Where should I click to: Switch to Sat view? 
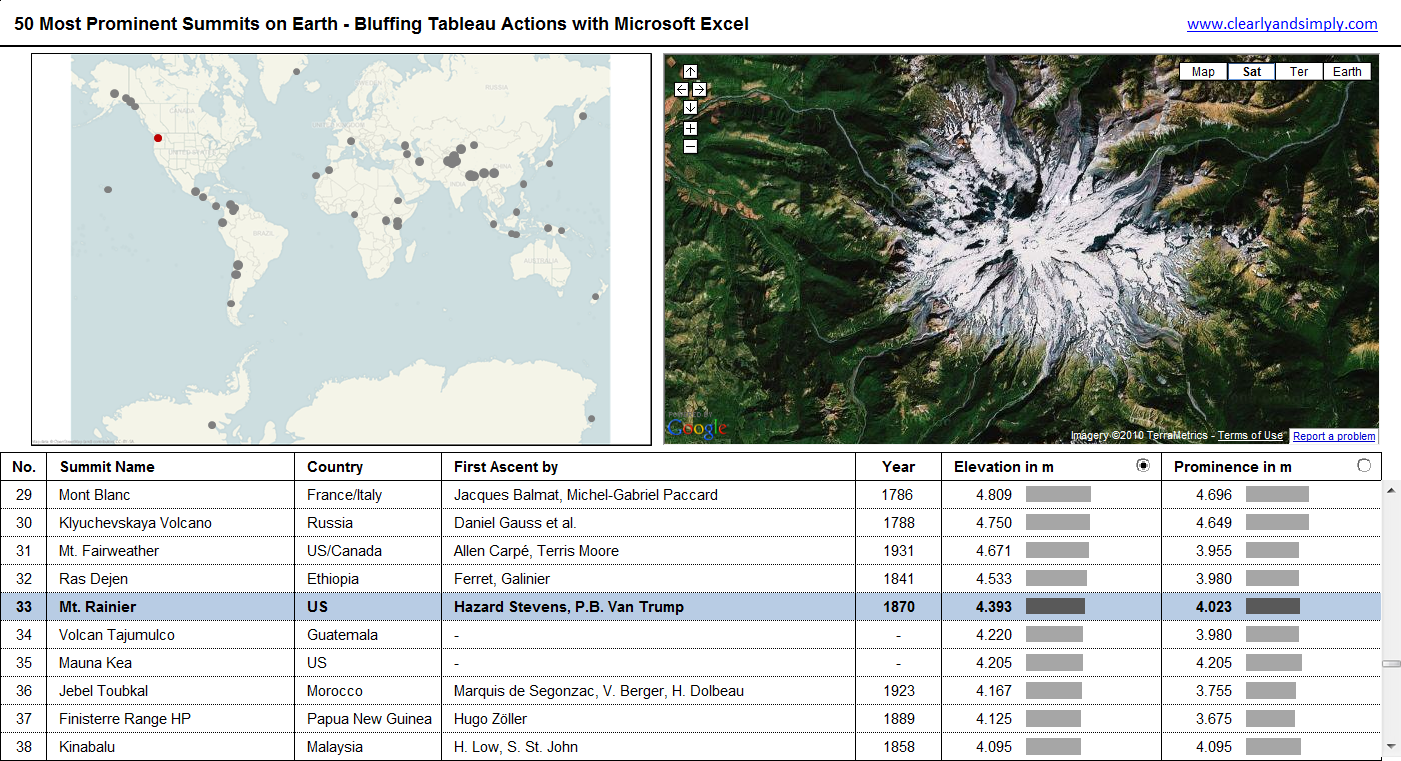pyautogui.click(x=1251, y=71)
